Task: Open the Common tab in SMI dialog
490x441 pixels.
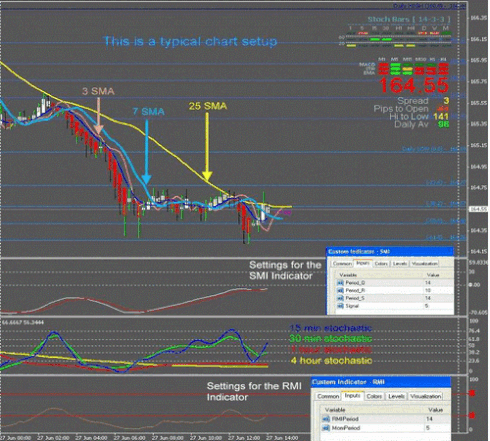Action: tap(342, 263)
